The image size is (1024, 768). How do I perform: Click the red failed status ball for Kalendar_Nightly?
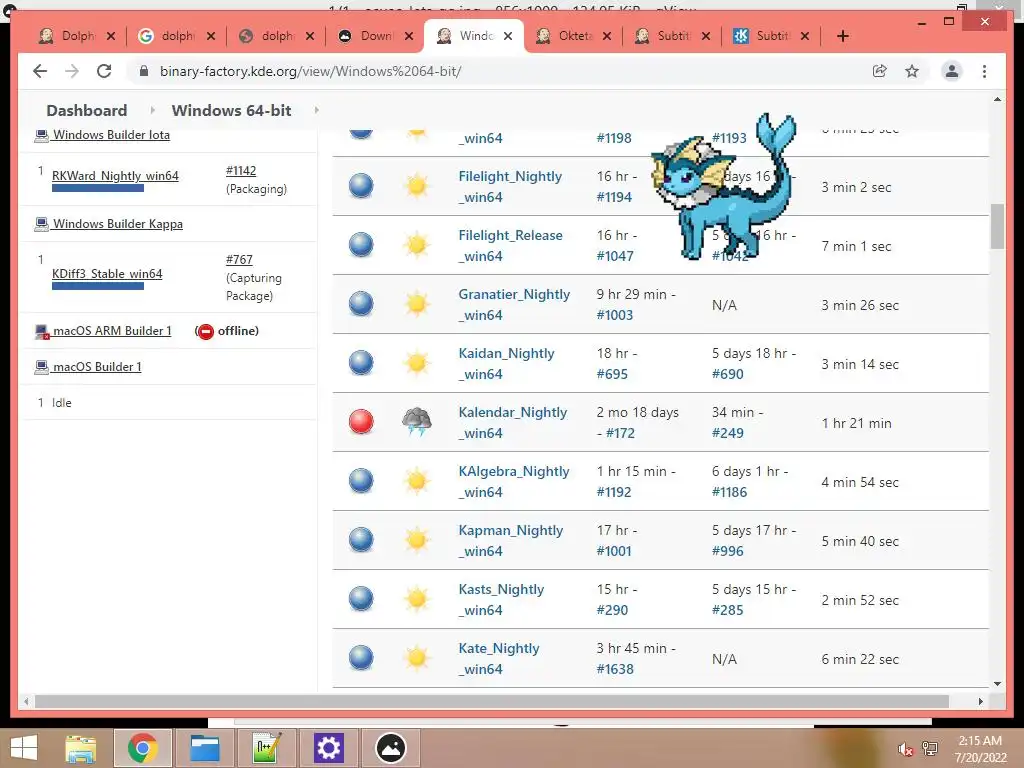(361, 422)
